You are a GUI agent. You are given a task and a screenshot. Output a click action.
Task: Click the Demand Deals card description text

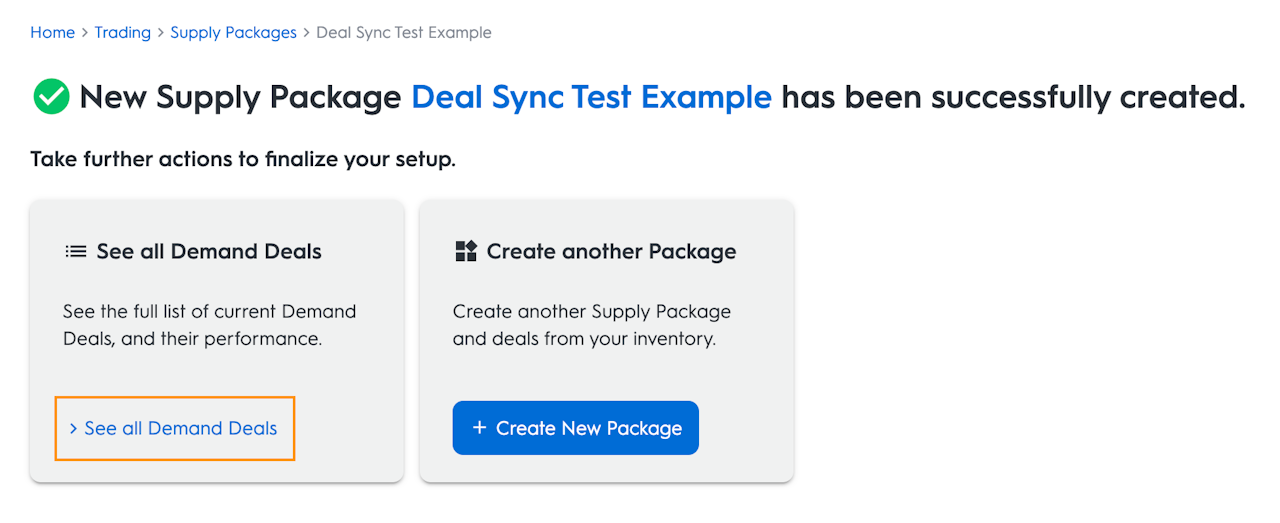point(209,325)
